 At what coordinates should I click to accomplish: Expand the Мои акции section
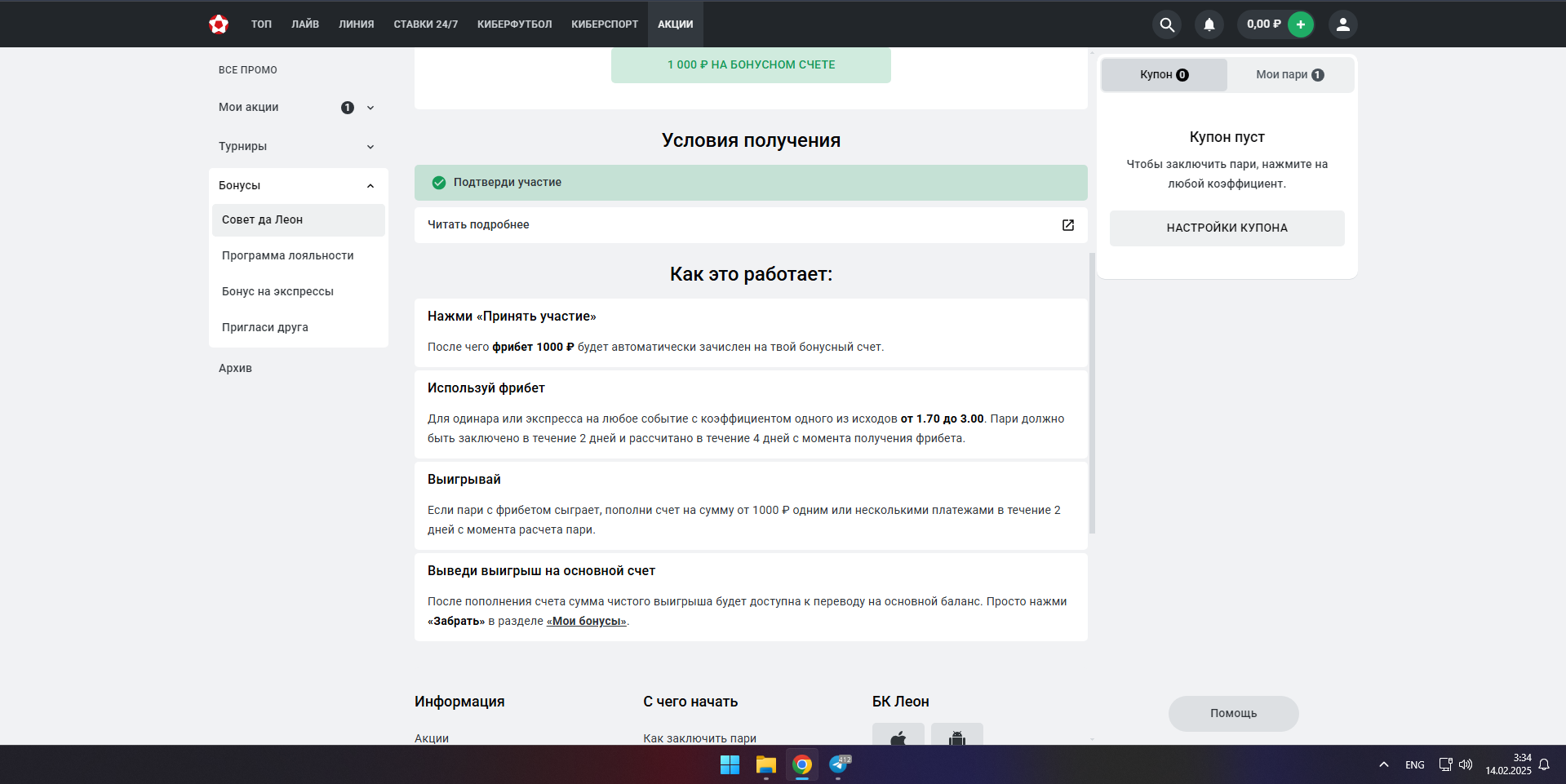(x=370, y=108)
